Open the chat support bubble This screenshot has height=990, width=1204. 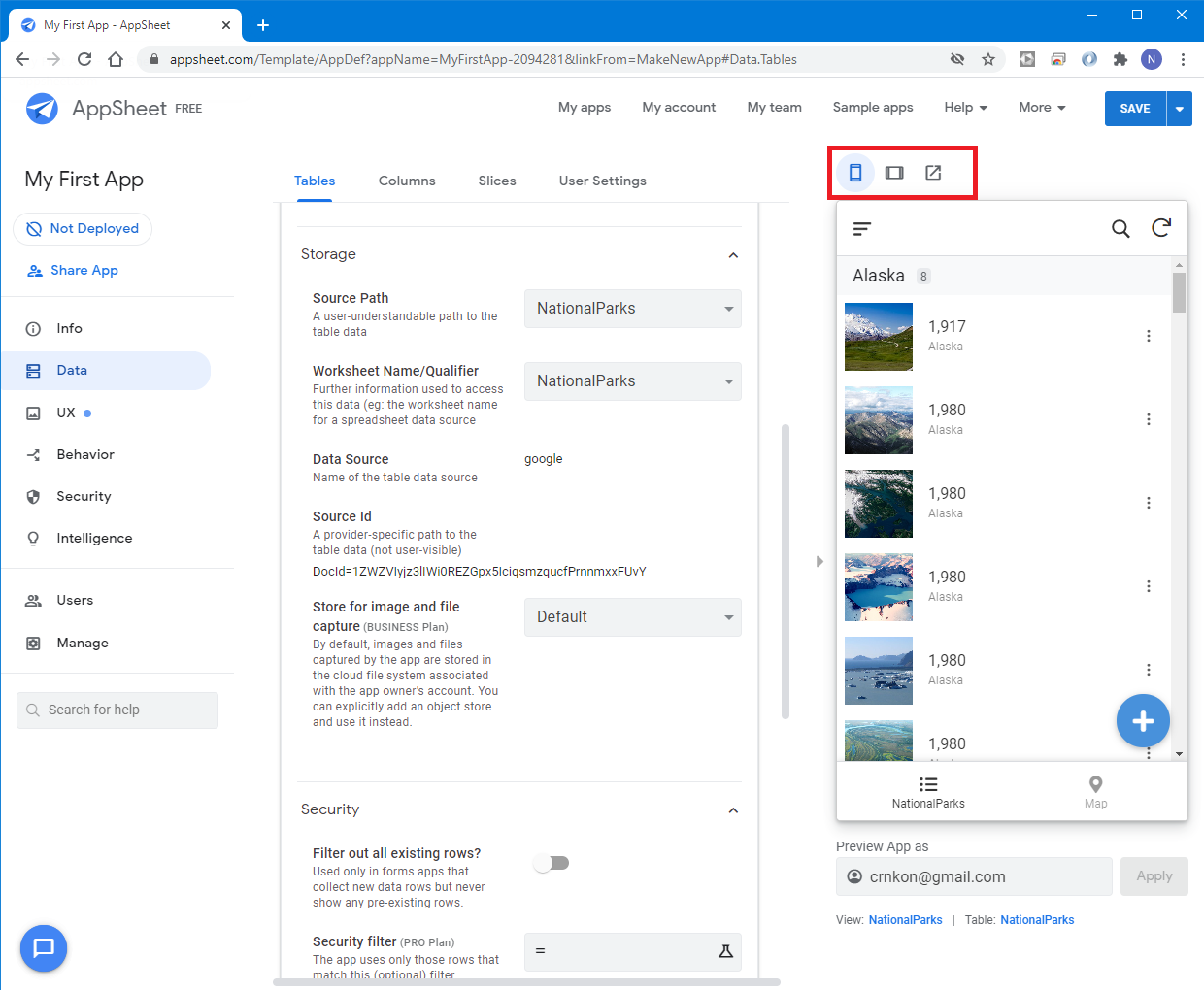pyautogui.click(x=44, y=948)
